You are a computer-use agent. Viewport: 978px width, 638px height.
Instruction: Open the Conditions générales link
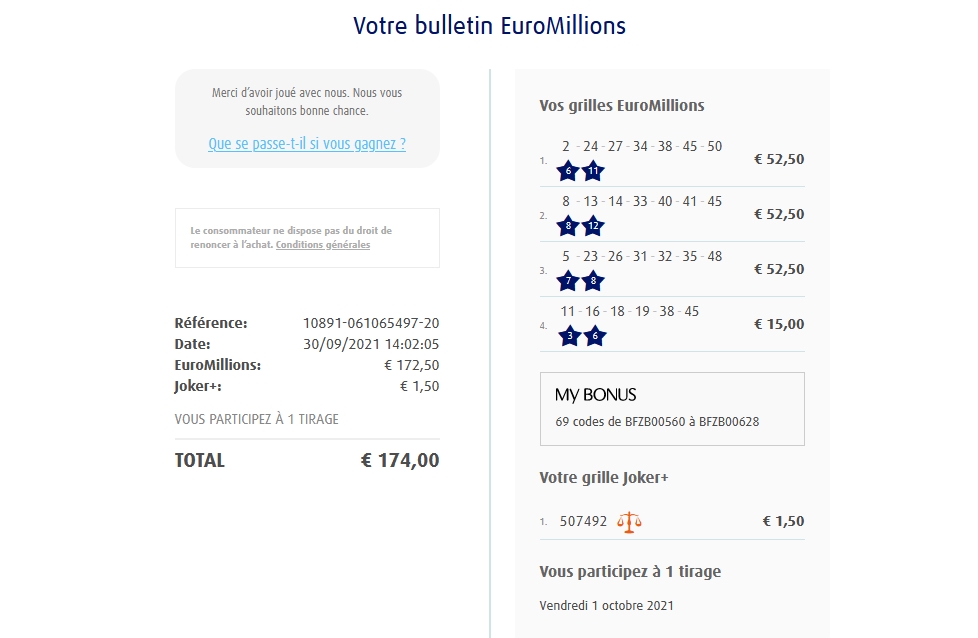point(322,245)
